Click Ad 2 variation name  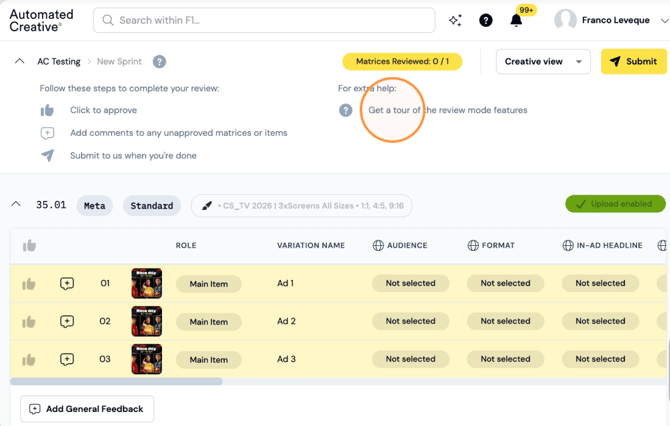[286, 321]
